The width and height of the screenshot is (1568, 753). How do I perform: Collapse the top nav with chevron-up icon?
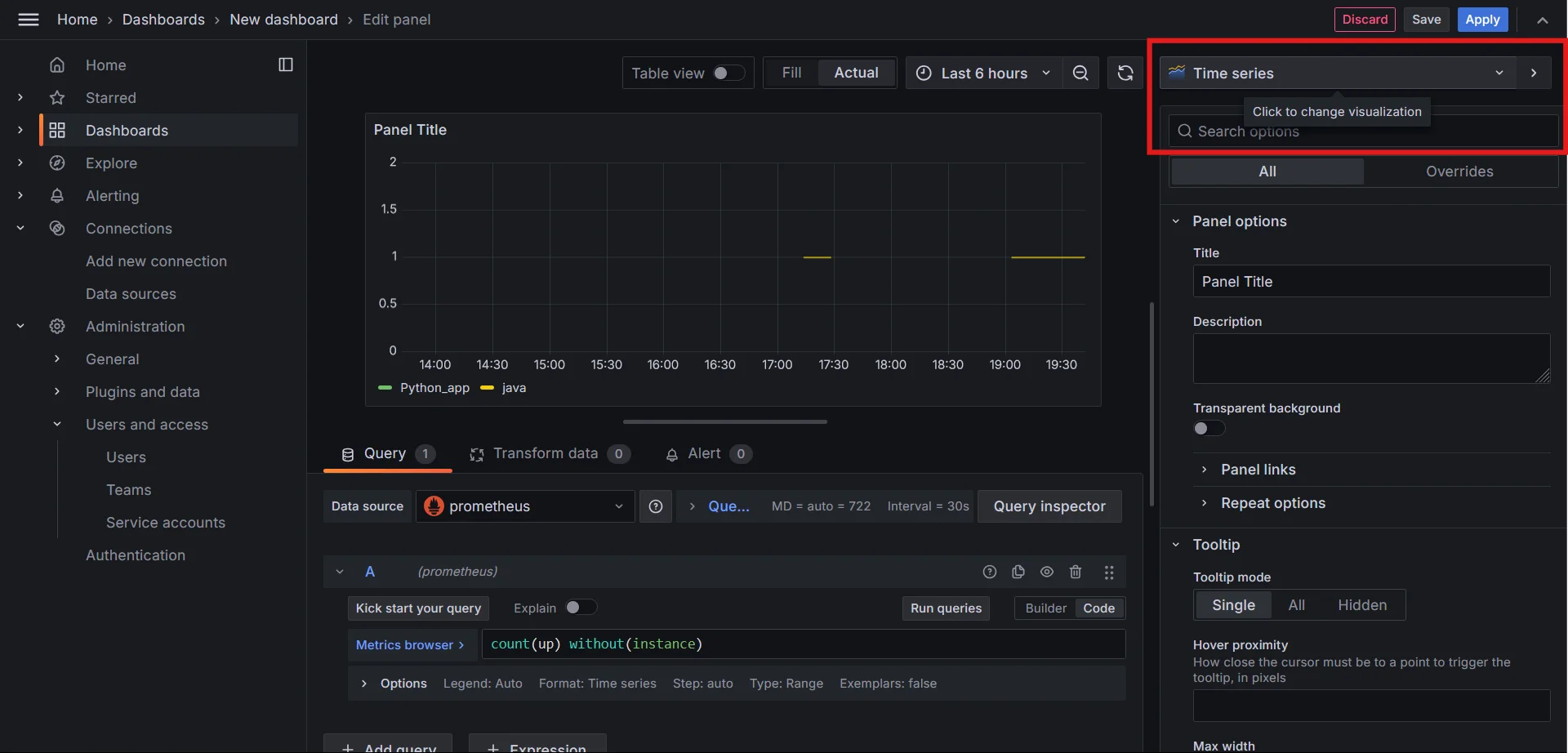pos(1542,20)
